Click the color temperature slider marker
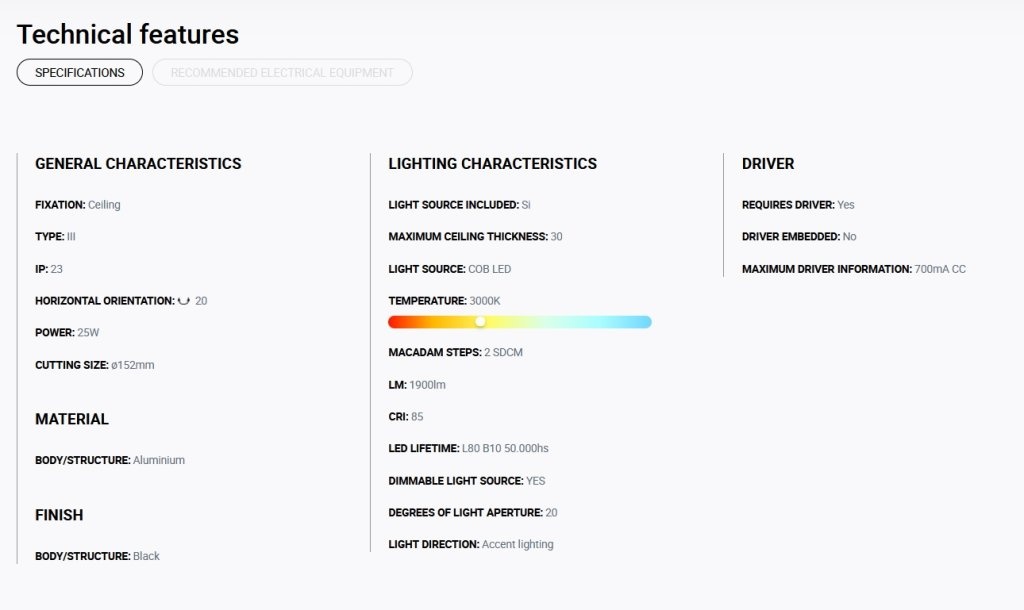 coord(480,321)
